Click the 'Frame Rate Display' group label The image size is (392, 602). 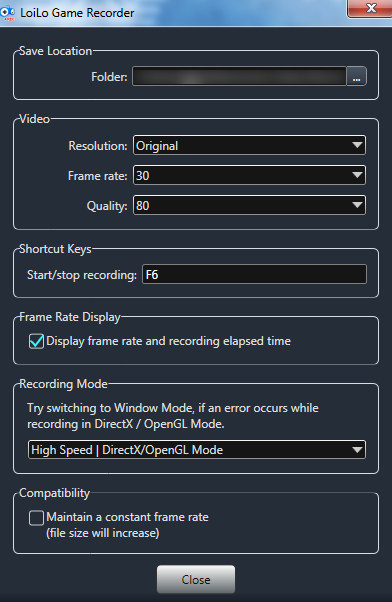pyautogui.click(x=69, y=317)
